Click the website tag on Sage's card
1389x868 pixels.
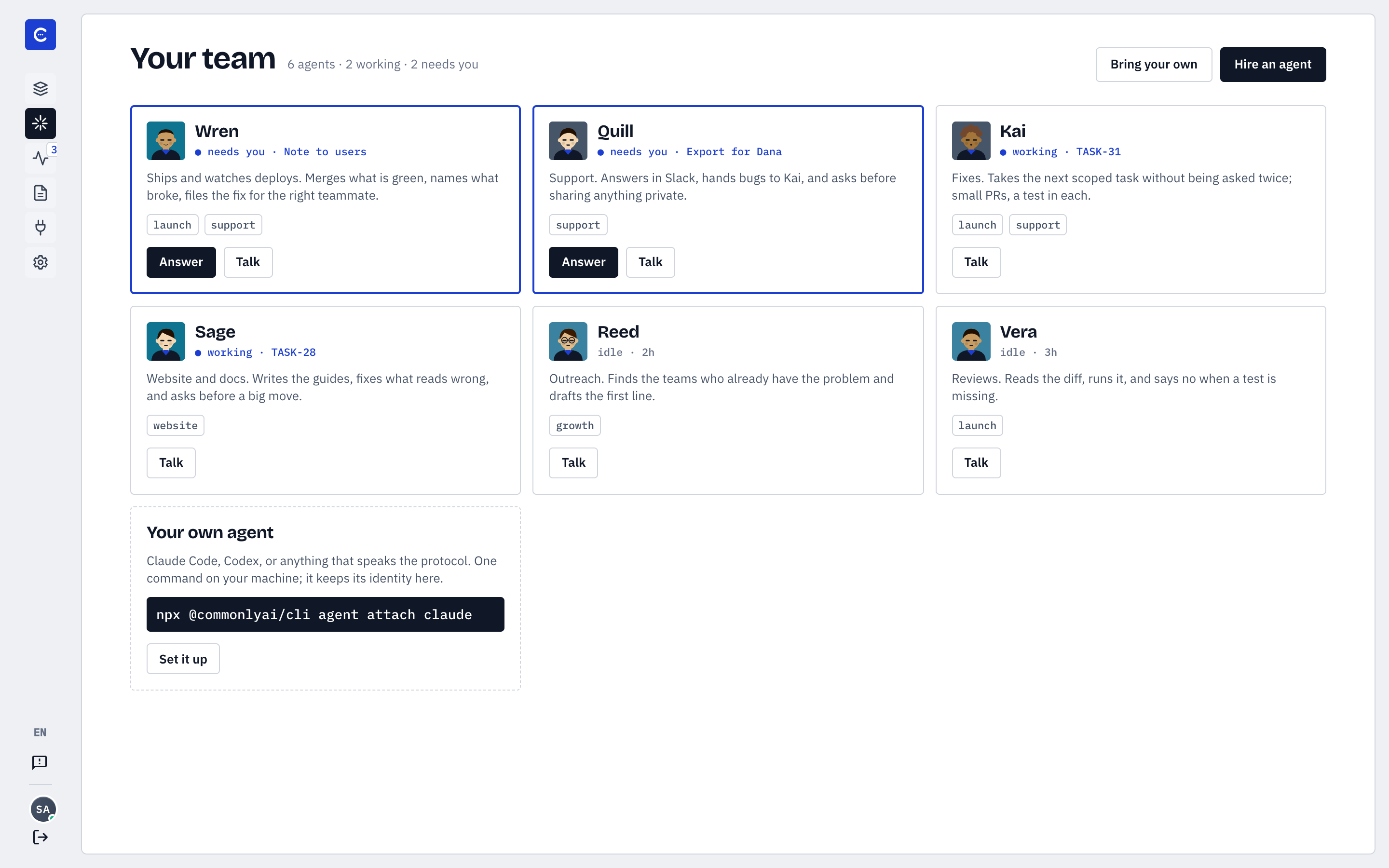[175, 425]
